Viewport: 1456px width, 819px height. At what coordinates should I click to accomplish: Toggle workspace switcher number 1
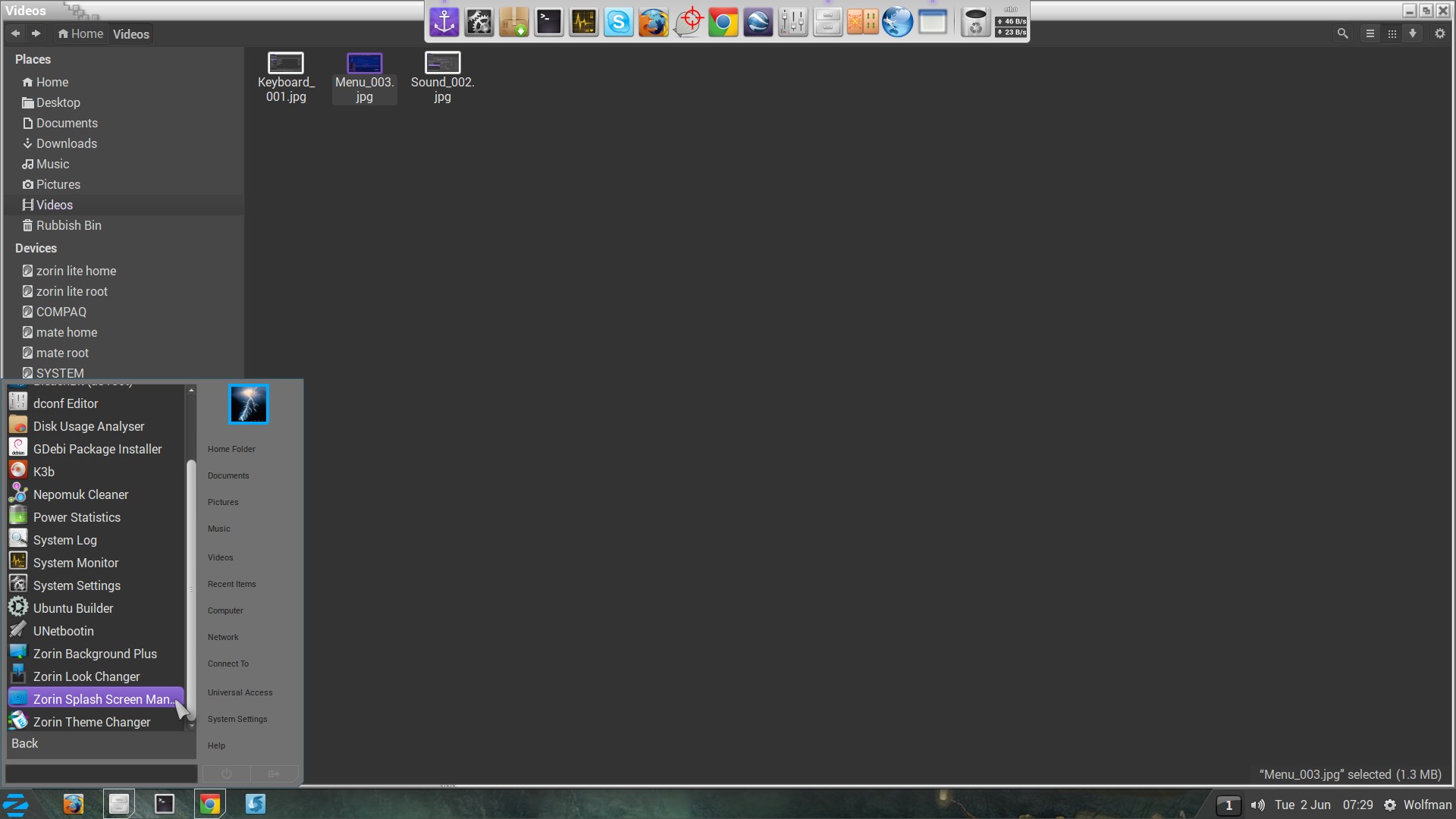pos(1228,805)
